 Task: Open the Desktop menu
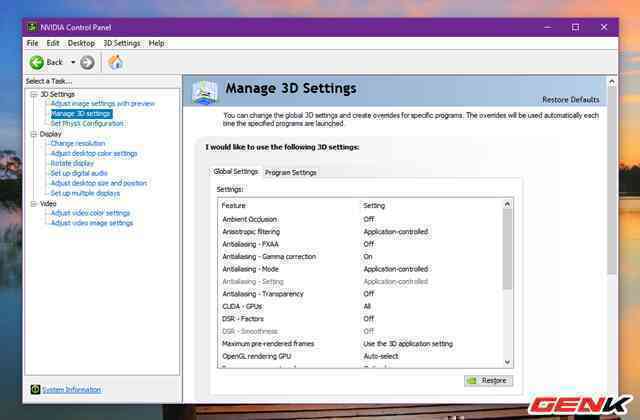tap(81, 43)
